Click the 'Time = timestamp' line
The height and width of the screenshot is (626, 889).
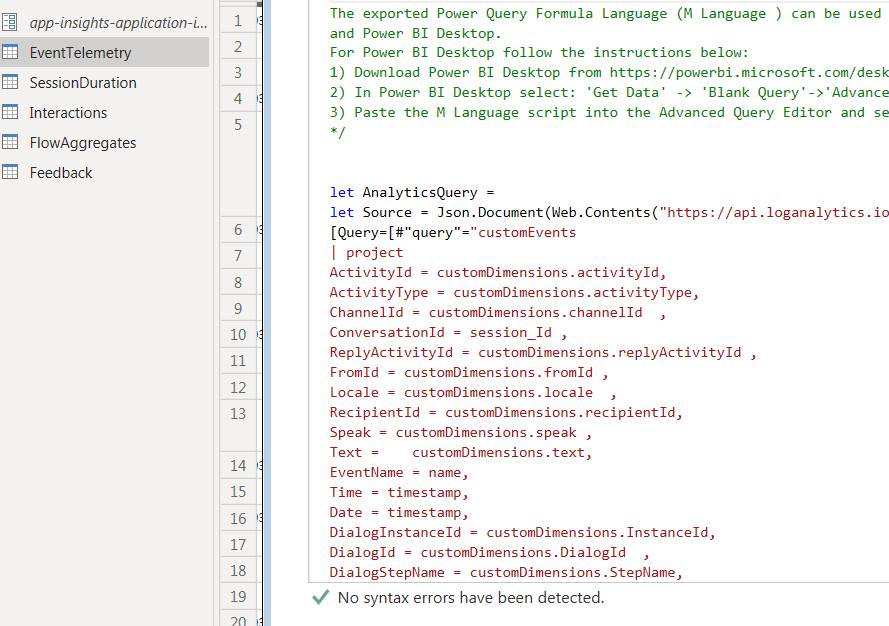(399, 492)
